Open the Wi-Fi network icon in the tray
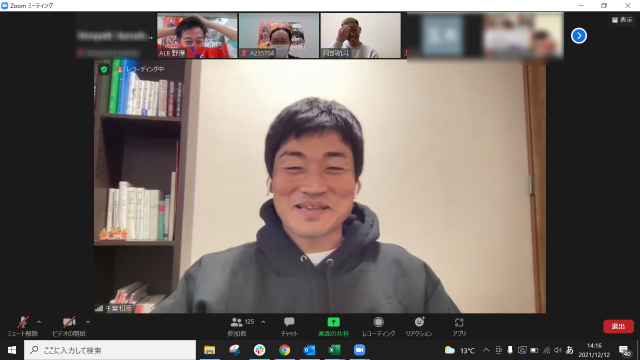 pyautogui.click(x=547, y=350)
